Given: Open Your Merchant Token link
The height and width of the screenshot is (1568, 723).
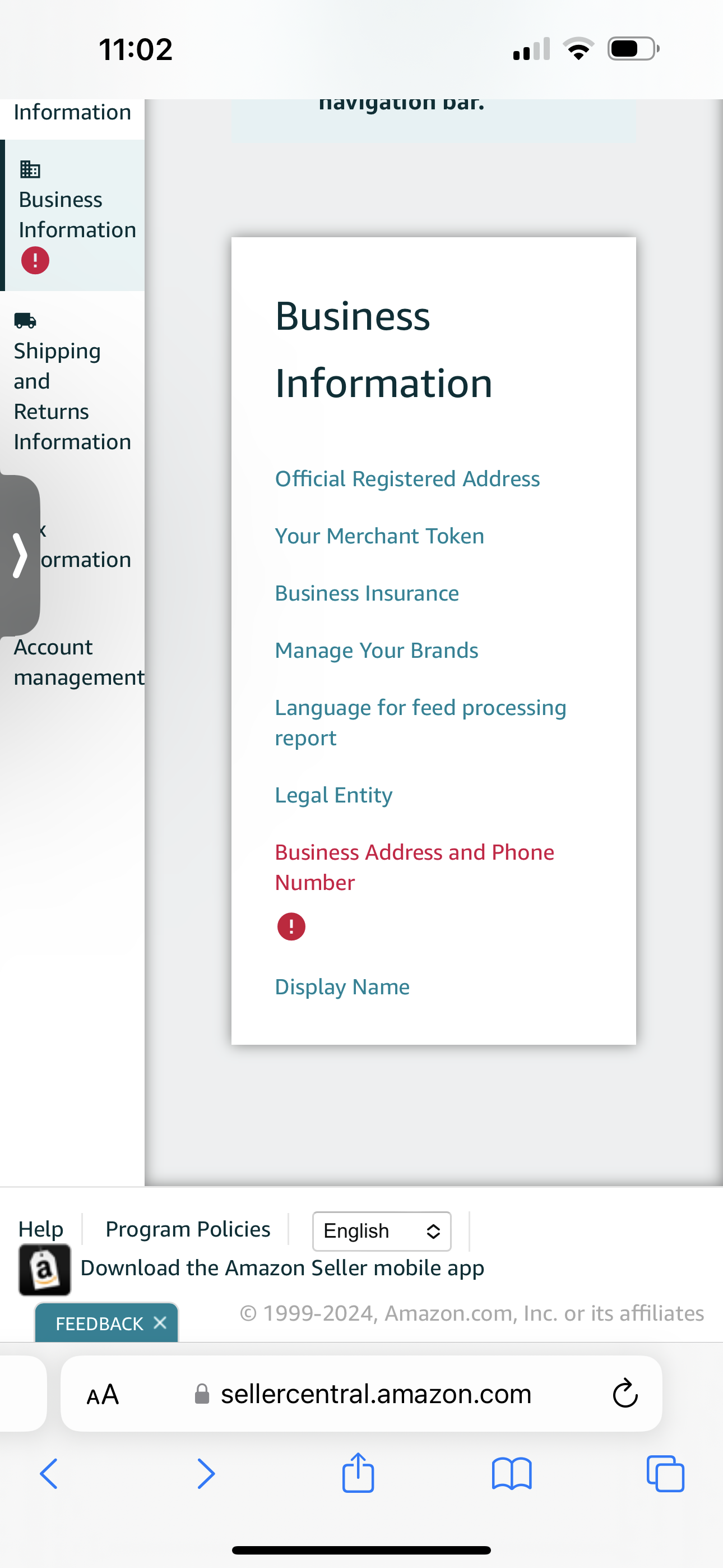Looking at the screenshot, I should coord(379,536).
